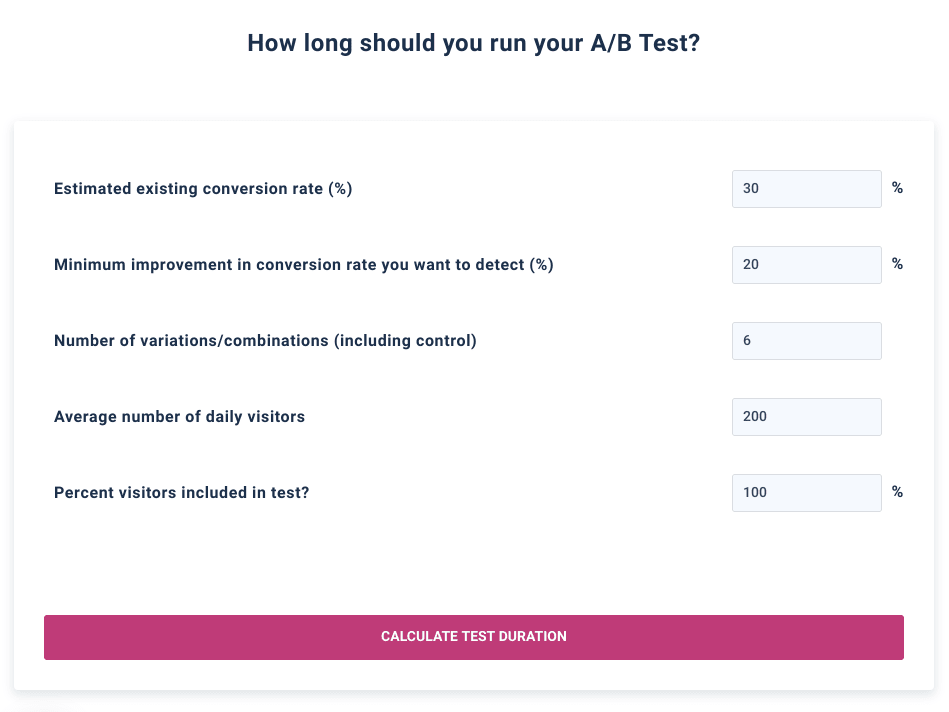
Task: Click the 'Average number of daily visitors' label
Action: 179,417
